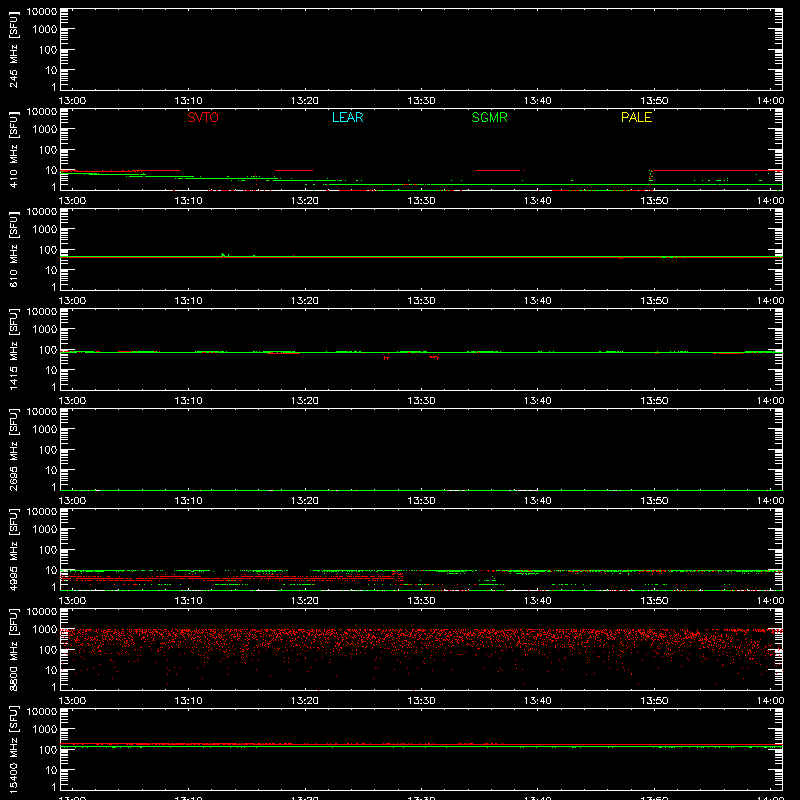Click the 1000 tick label on 8800 MHz axis
This screenshot has width=800, height=800.
tap(45, 630)
